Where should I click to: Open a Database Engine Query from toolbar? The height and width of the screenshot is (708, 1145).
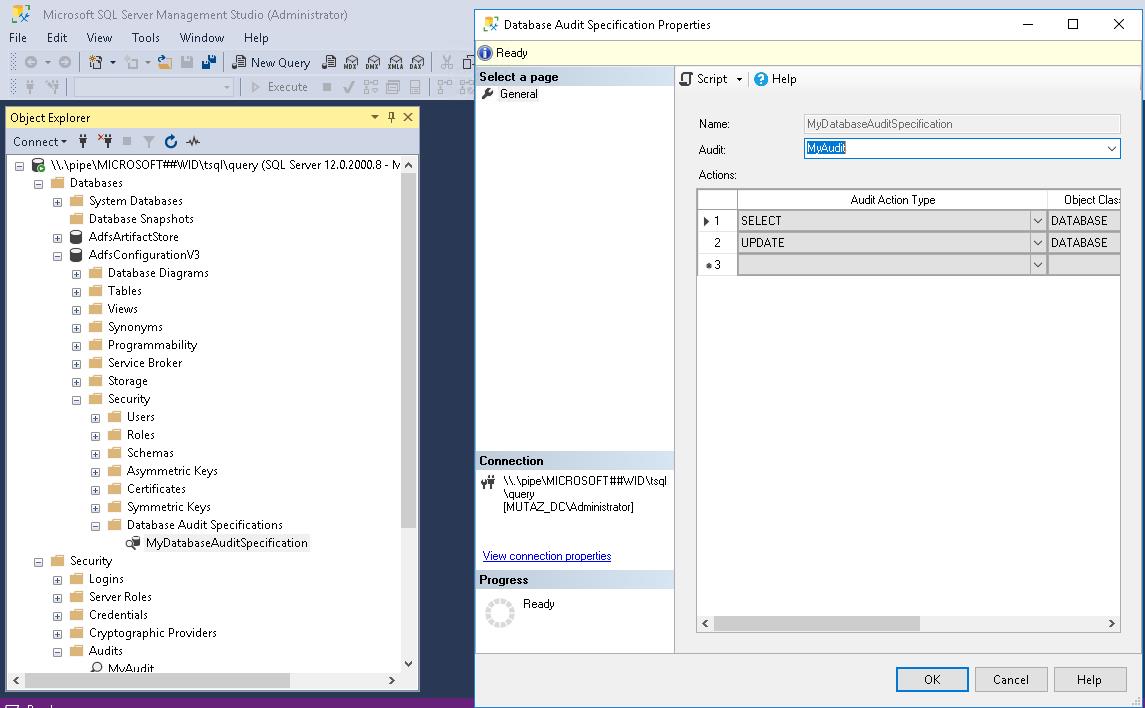[x=329, y=63]
